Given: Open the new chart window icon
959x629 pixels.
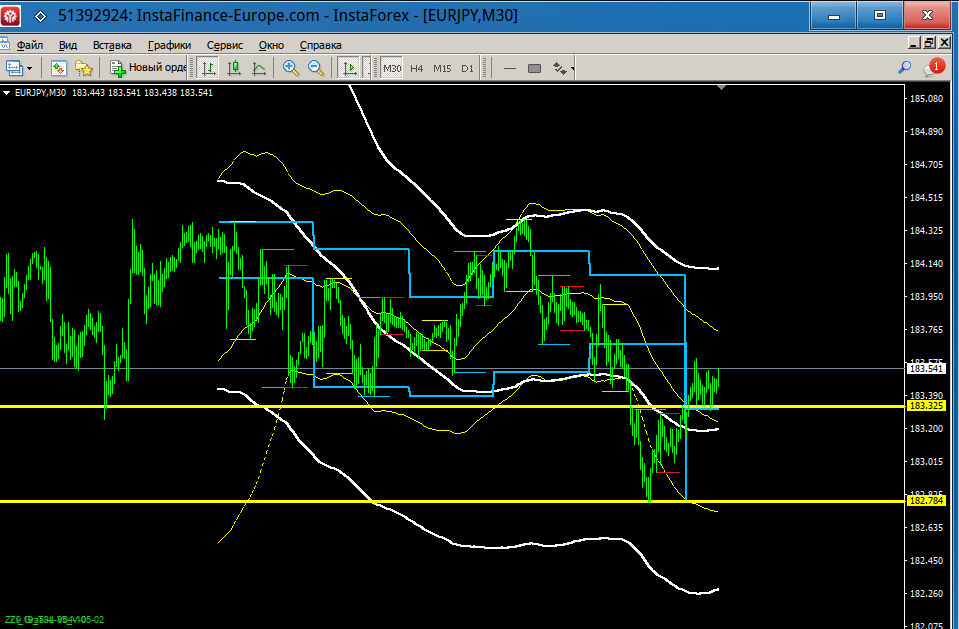Looking at the screenshot, I should pyautogui.click(x=13, y=68).
